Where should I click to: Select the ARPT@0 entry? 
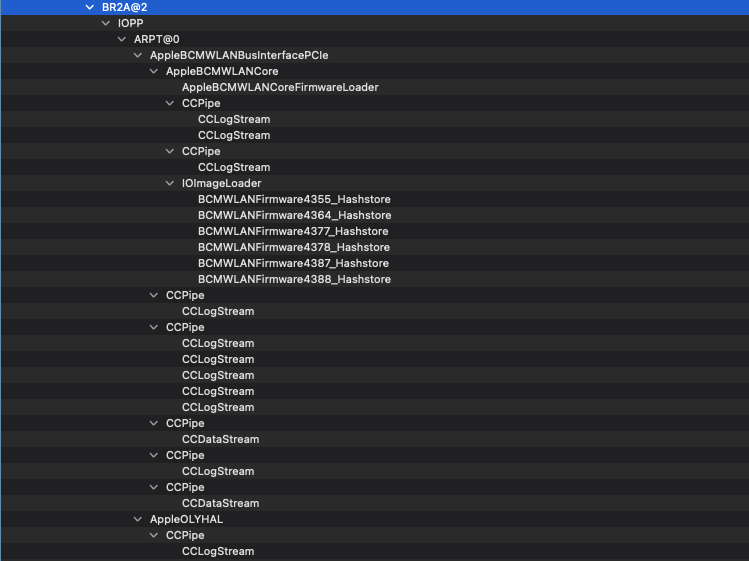(x=157, y=39)
